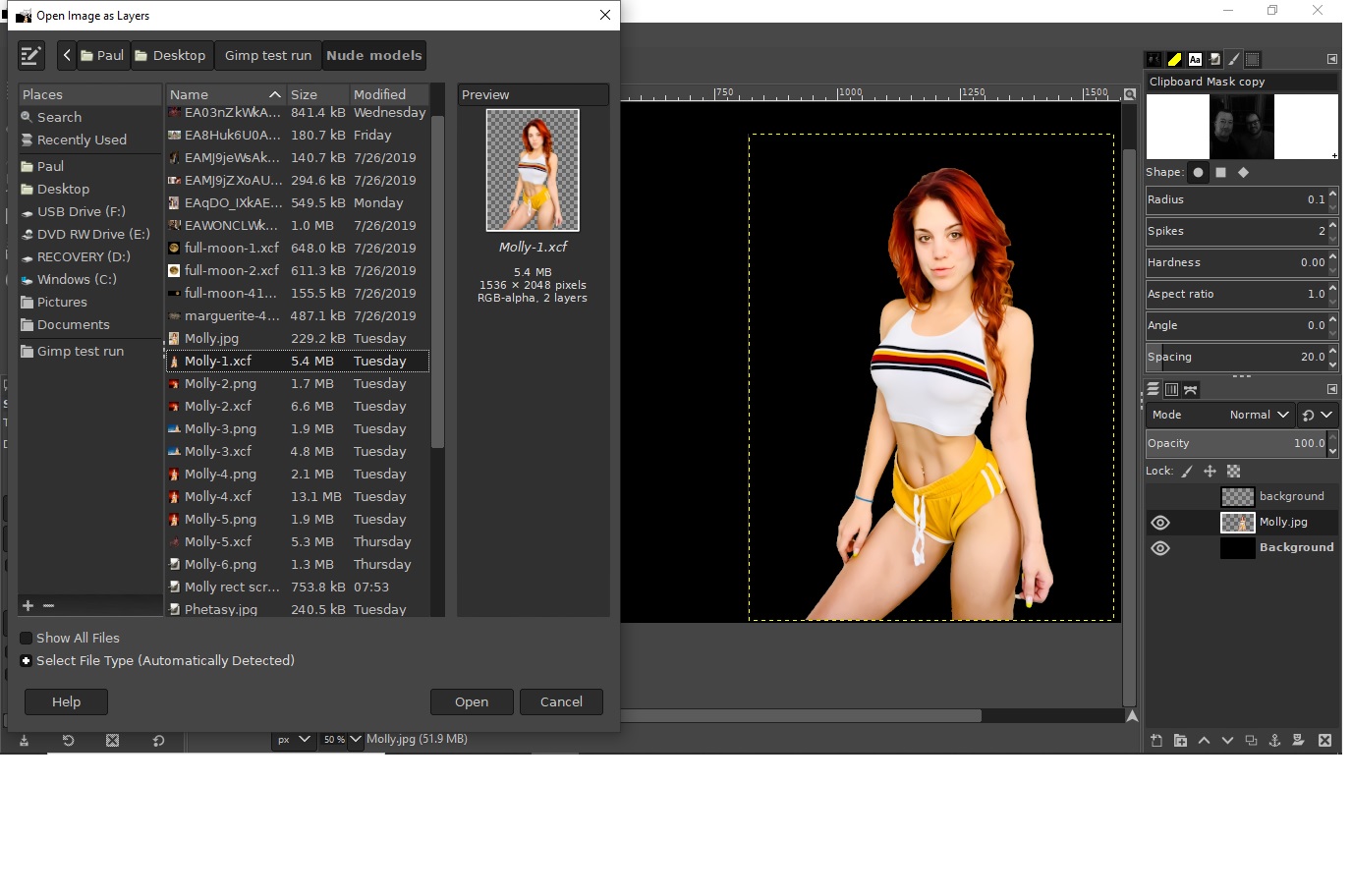
Task: Switch to the Fonts tab in dock
Action: point(1195,60)
